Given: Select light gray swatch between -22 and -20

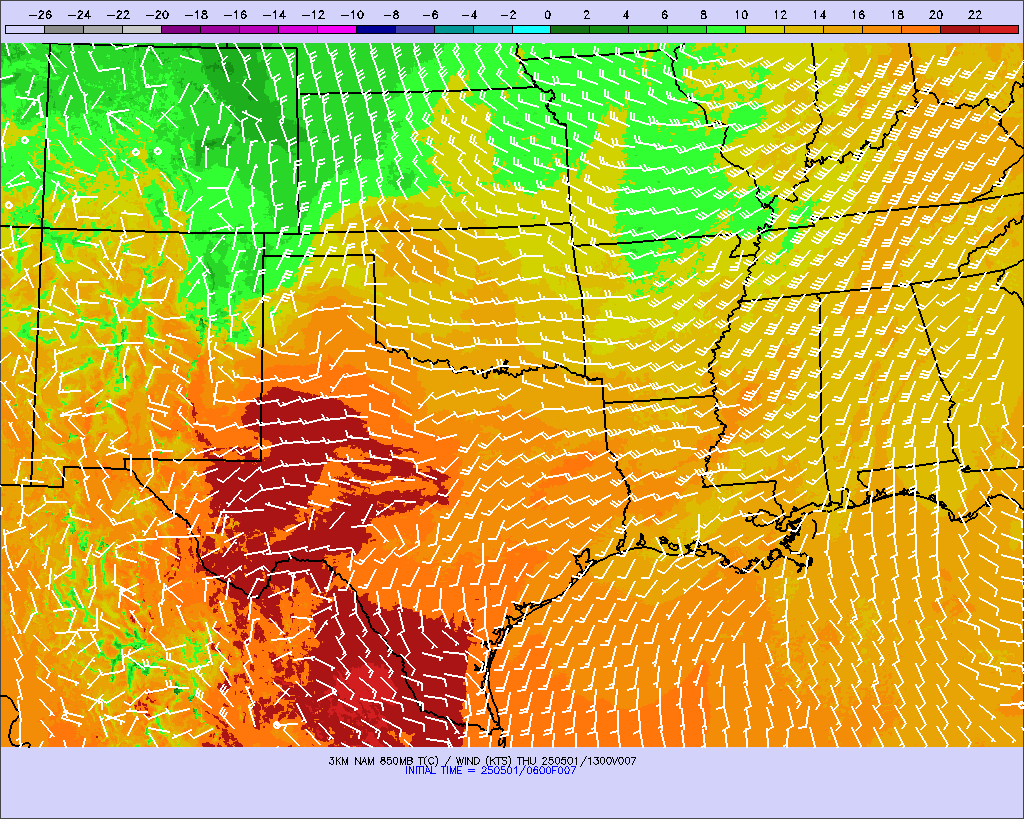Looking at the screenshot, I should (142, 29).
